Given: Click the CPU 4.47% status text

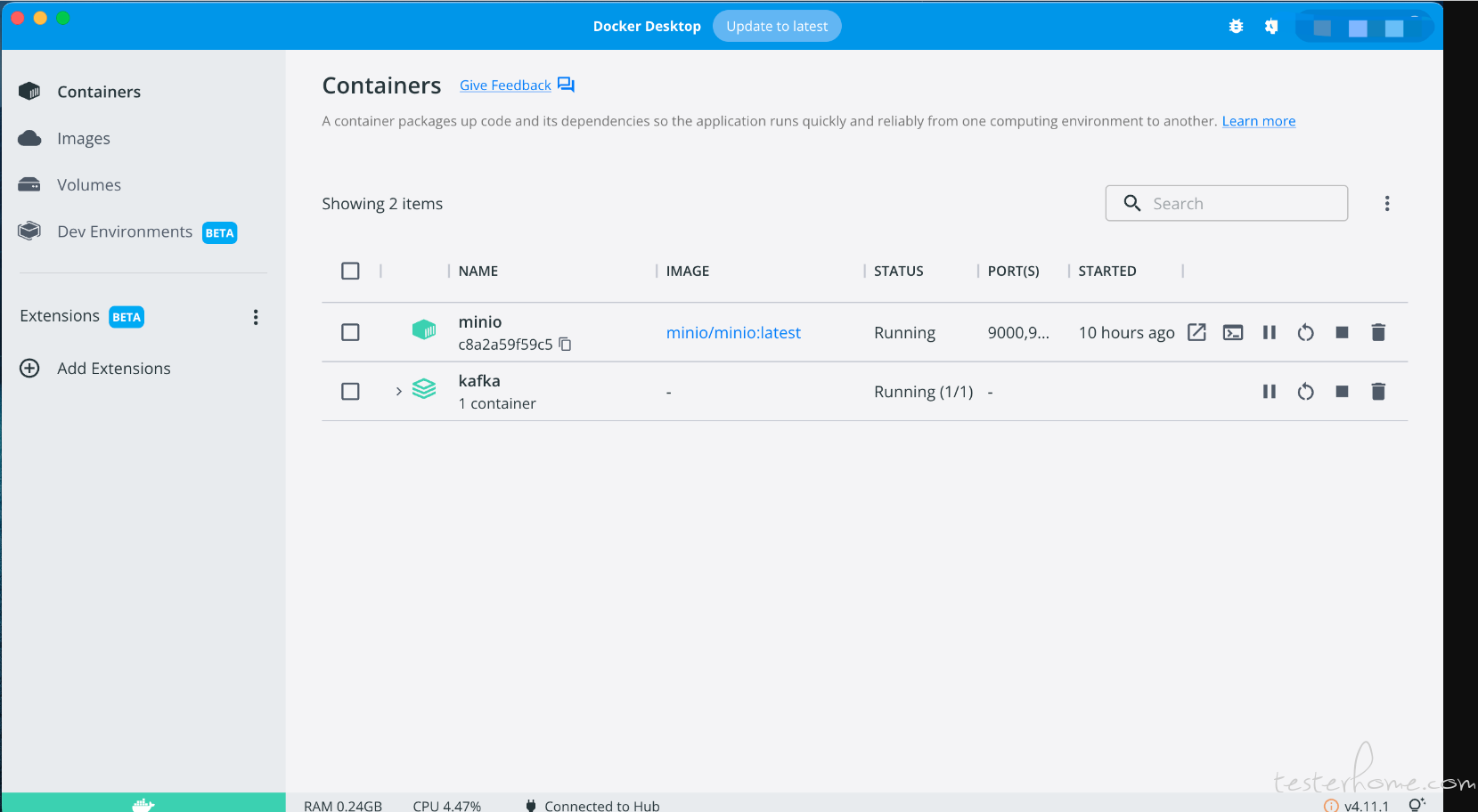Looking at the screenshot, I should (446, 805).
